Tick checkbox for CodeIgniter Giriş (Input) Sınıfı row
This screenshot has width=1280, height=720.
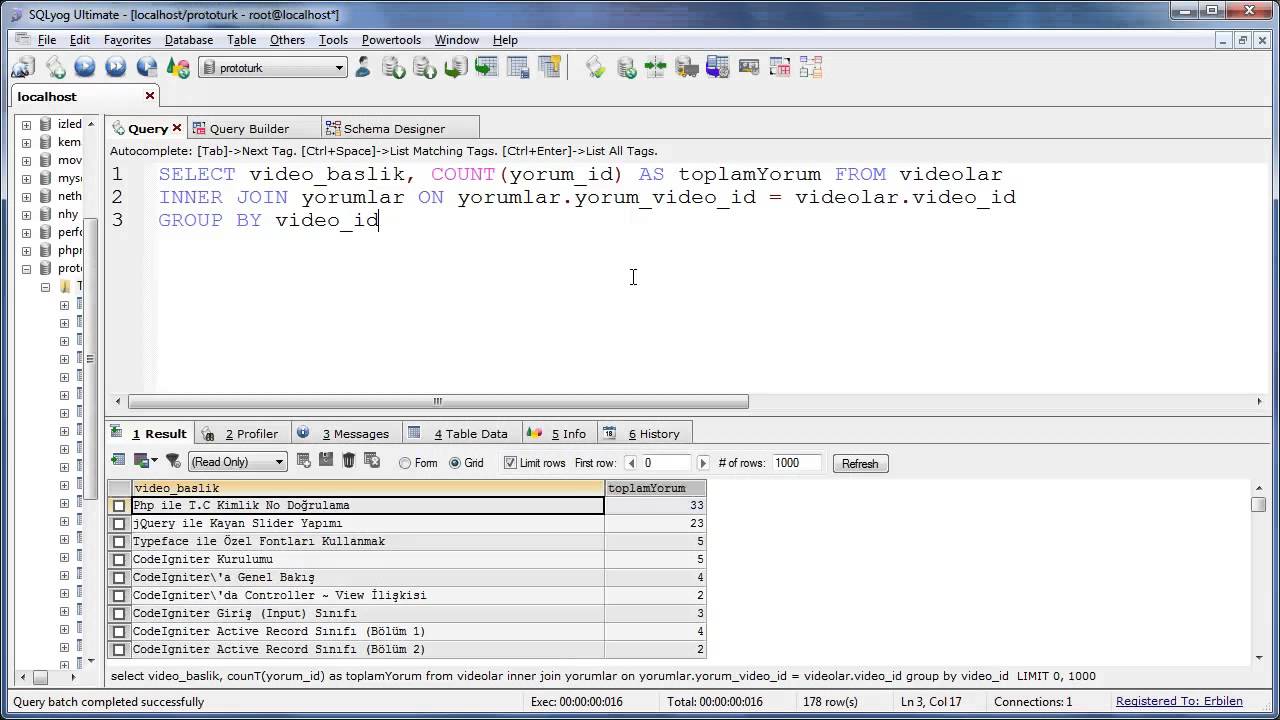click(119, 614)
